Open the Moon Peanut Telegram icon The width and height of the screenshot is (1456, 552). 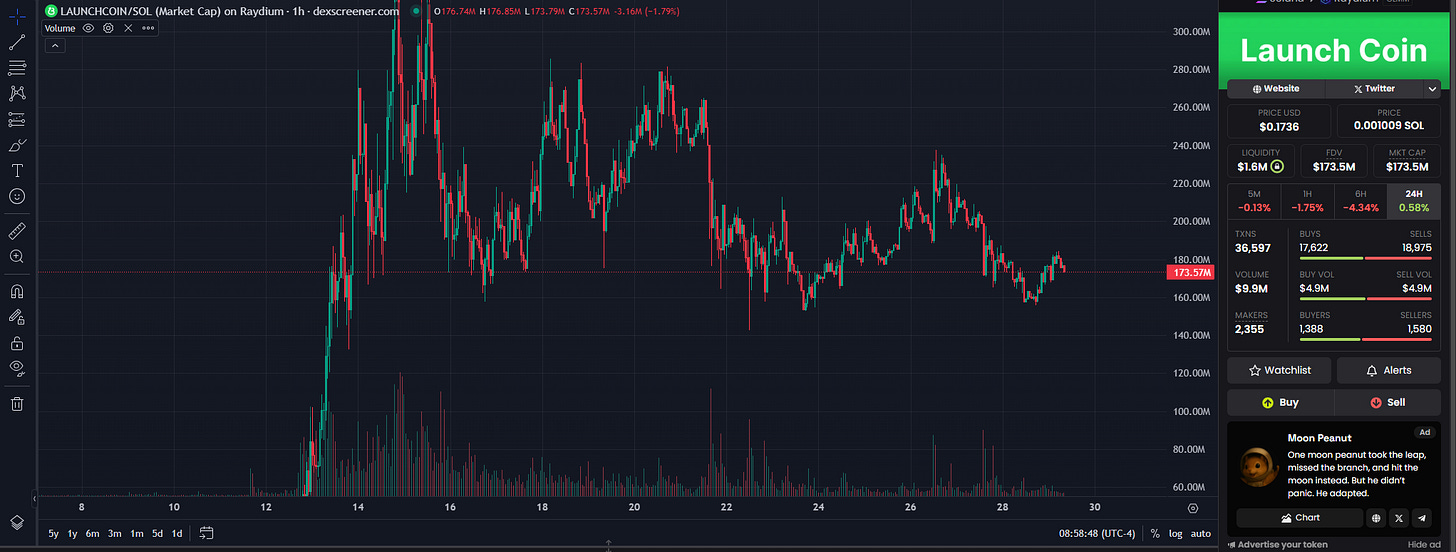[1422, 518]
